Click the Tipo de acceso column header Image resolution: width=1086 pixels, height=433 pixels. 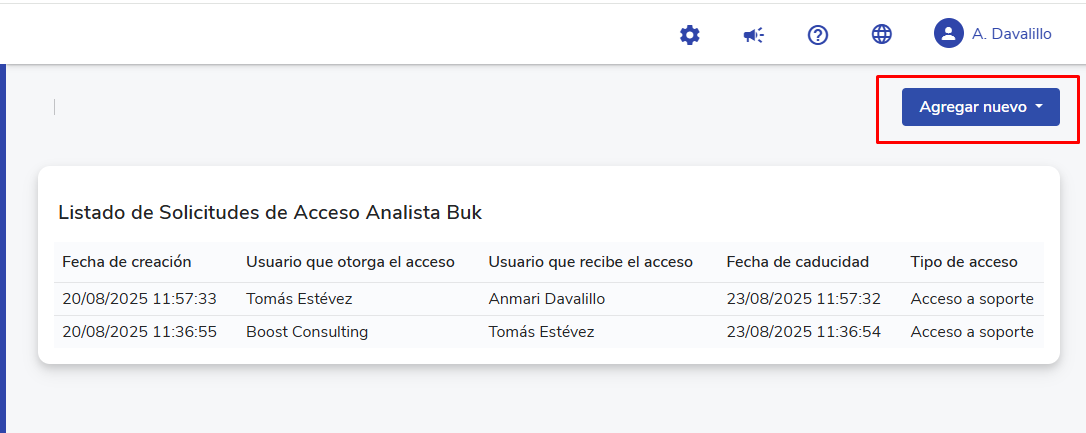(963, 262)
